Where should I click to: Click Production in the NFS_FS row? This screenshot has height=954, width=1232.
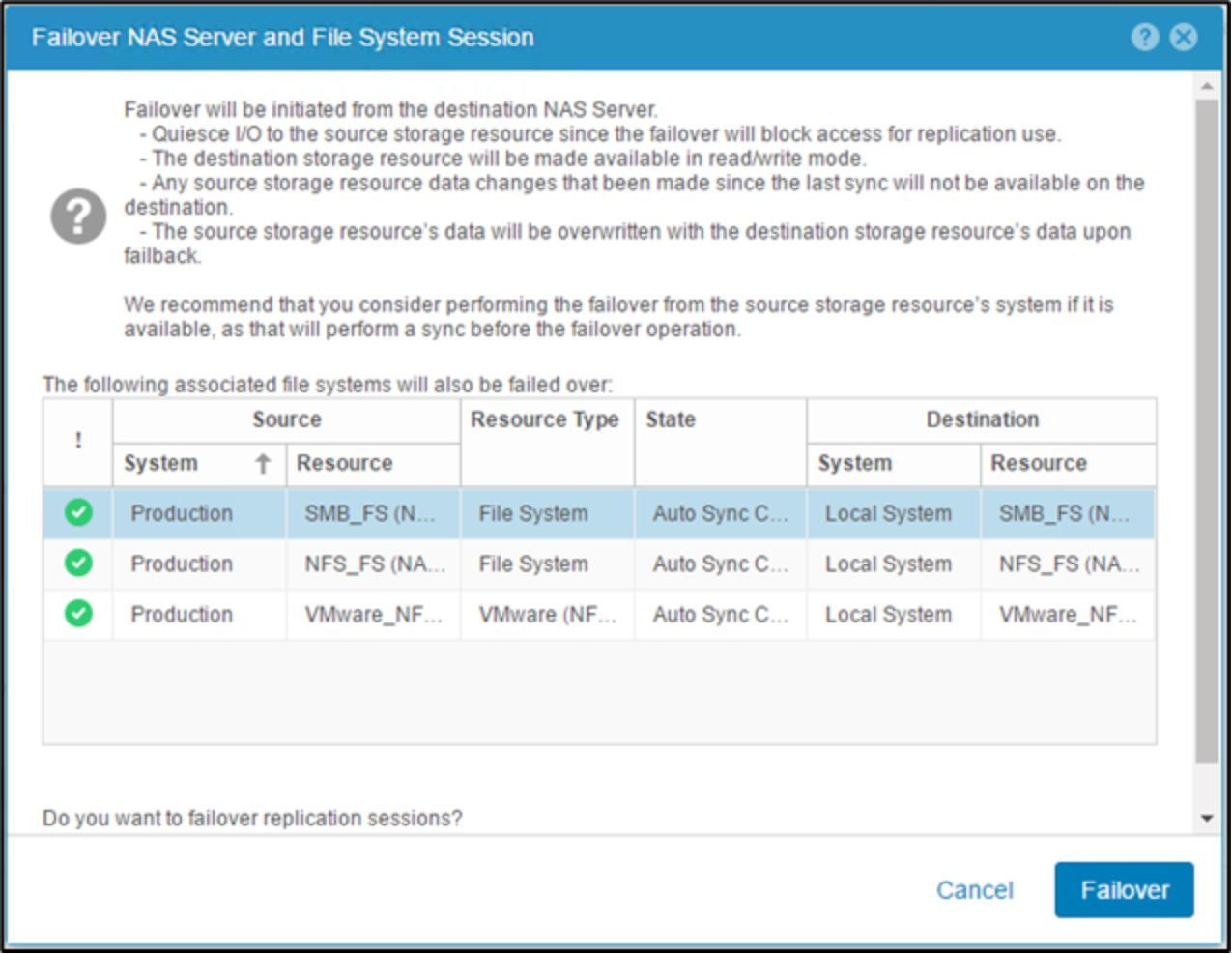pos(199,564)
